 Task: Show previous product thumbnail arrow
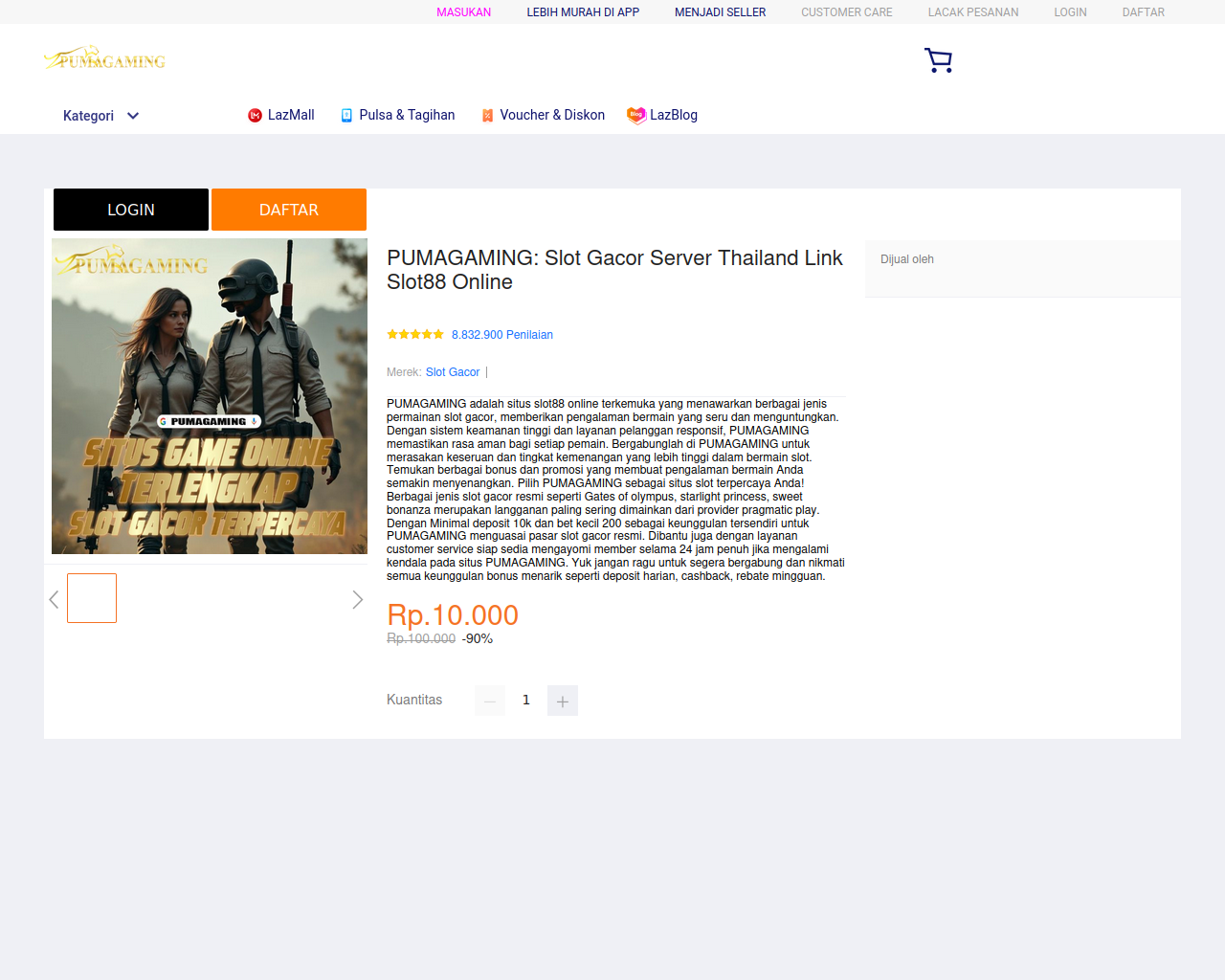pos(54,600)
